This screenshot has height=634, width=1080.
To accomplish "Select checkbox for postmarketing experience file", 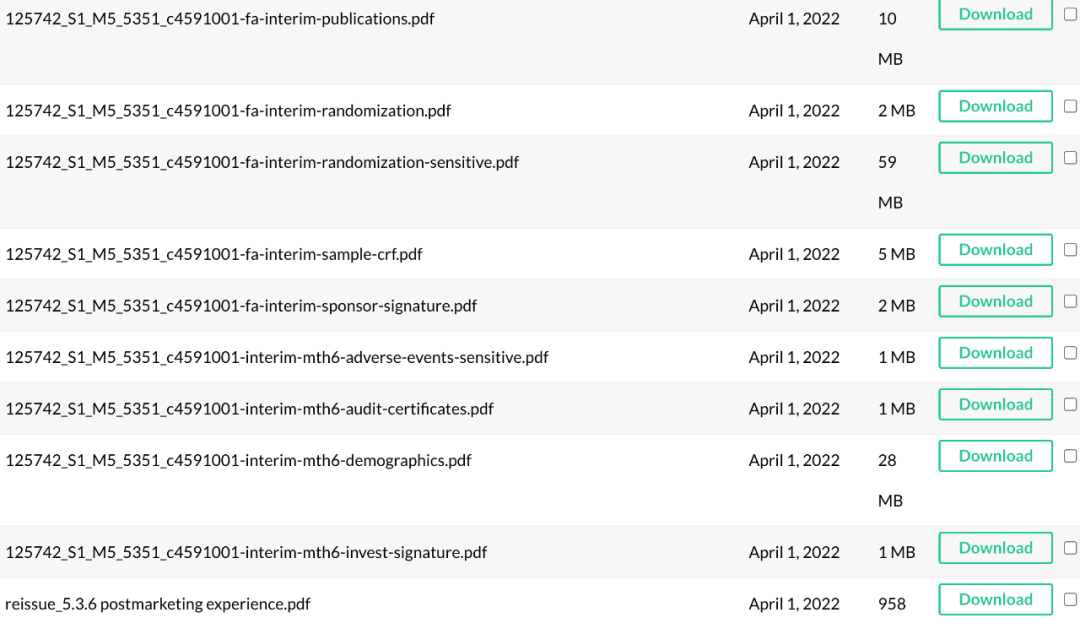I will 1070,600.
